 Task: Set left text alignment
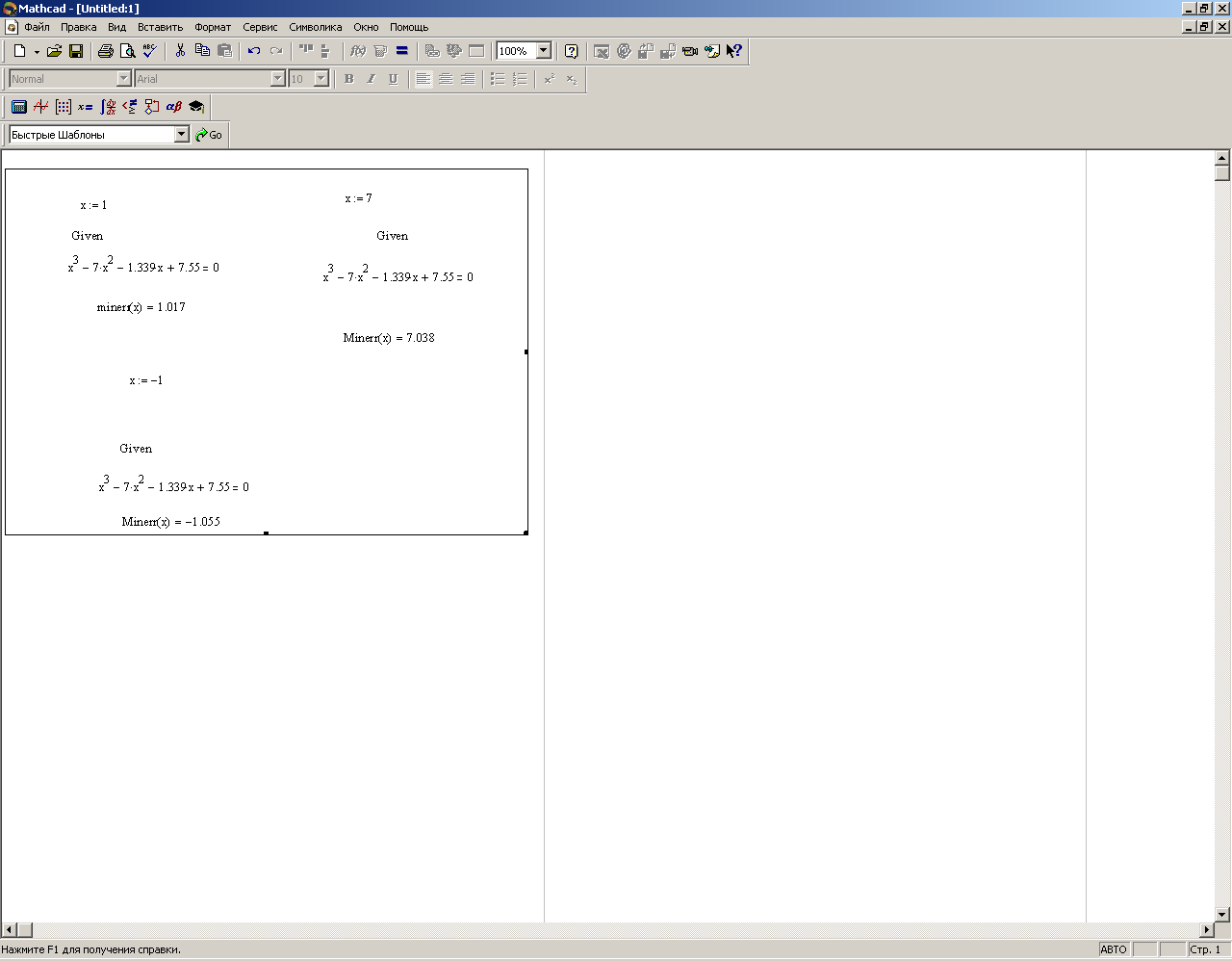(423, 79)
